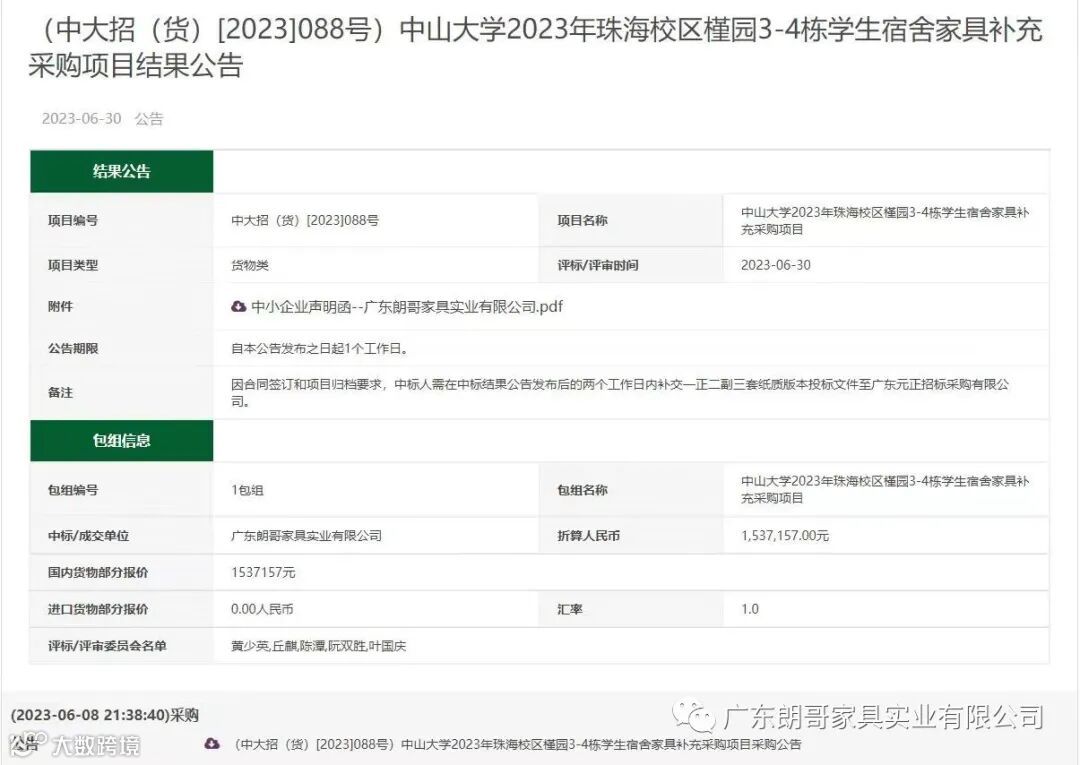Click the page title 中山大学2023年珠海校区槿园3-4栋
The width and height of the screenshot is (1080, 765).
point(535,48)
